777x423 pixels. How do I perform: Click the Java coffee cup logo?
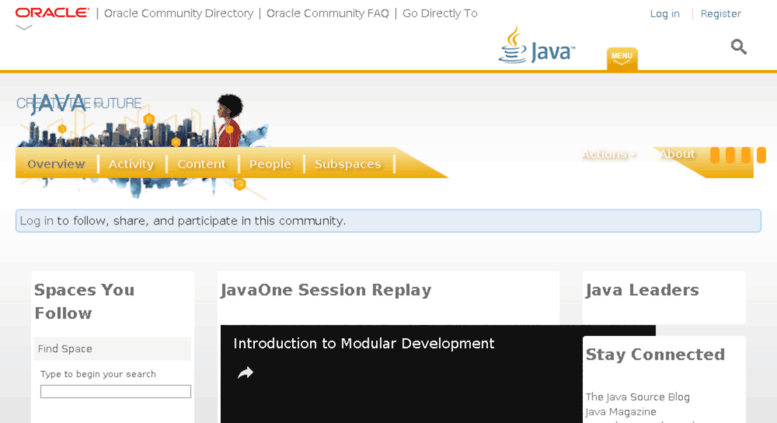[x=536, y=46]
